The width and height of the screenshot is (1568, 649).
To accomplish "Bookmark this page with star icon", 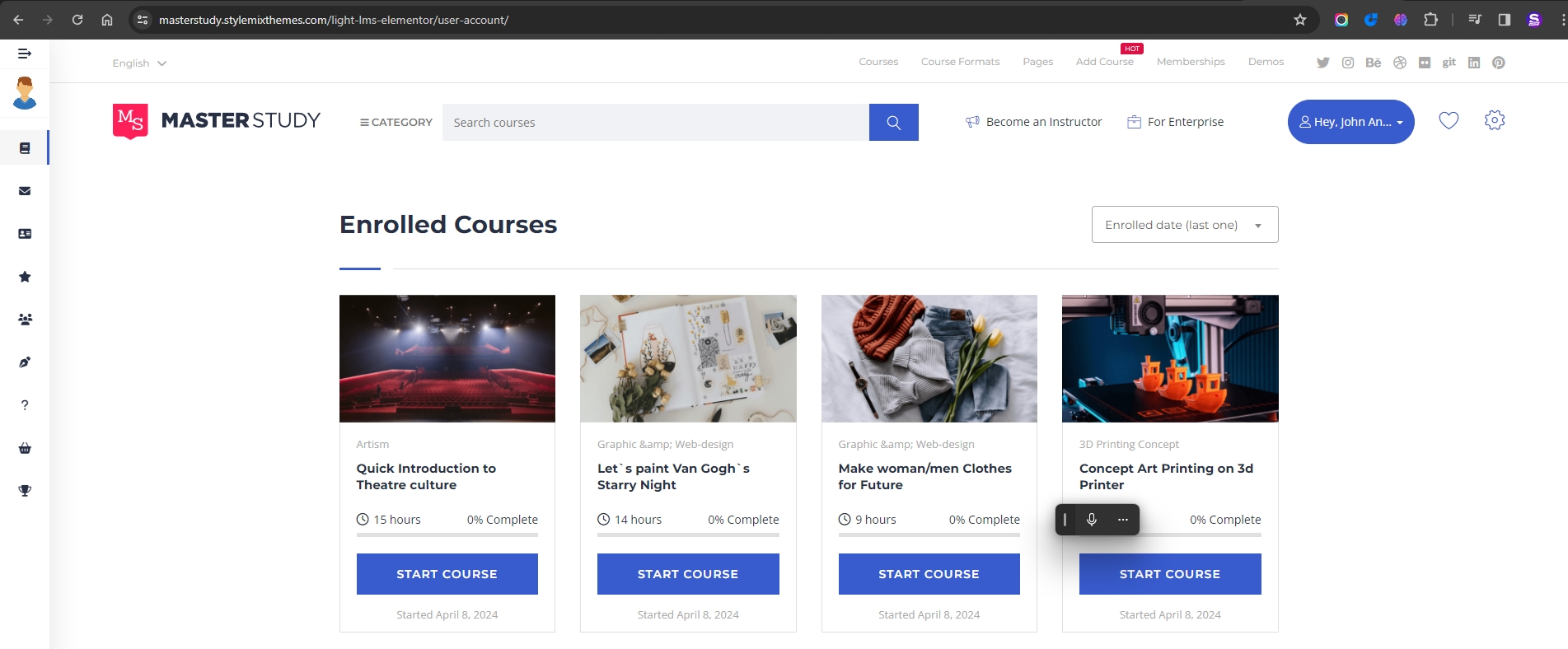I will 1300,20.
